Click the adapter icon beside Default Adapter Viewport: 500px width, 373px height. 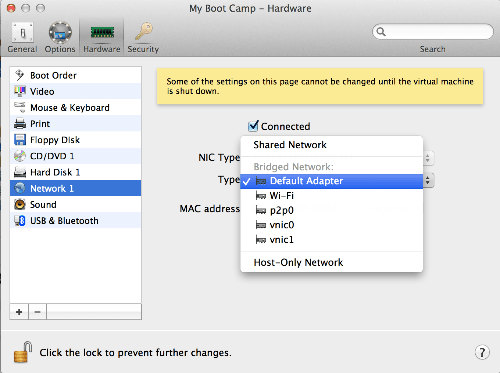coord(261,181)
